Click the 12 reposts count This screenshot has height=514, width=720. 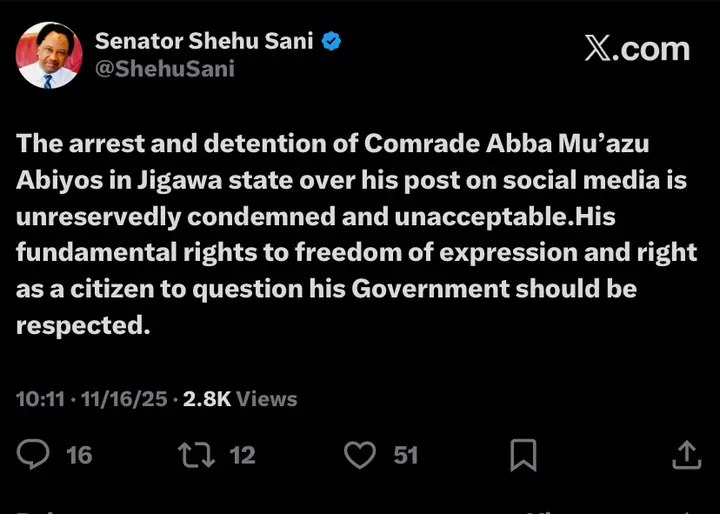[243, 455]
